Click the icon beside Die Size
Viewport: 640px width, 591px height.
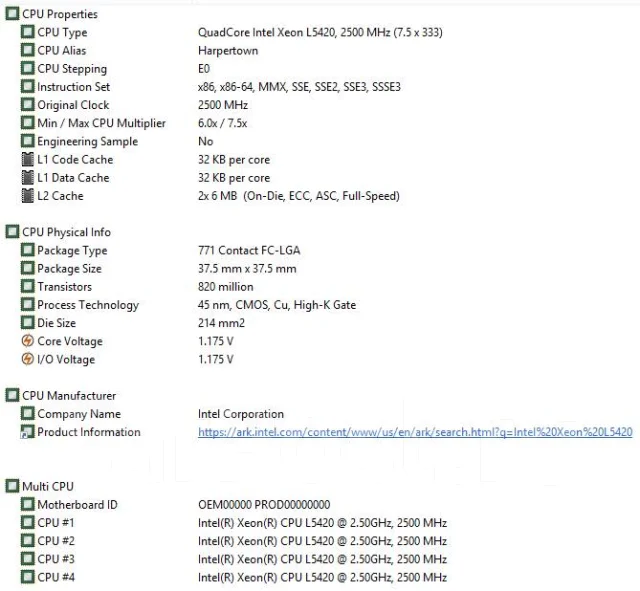[x=27, y=322]
